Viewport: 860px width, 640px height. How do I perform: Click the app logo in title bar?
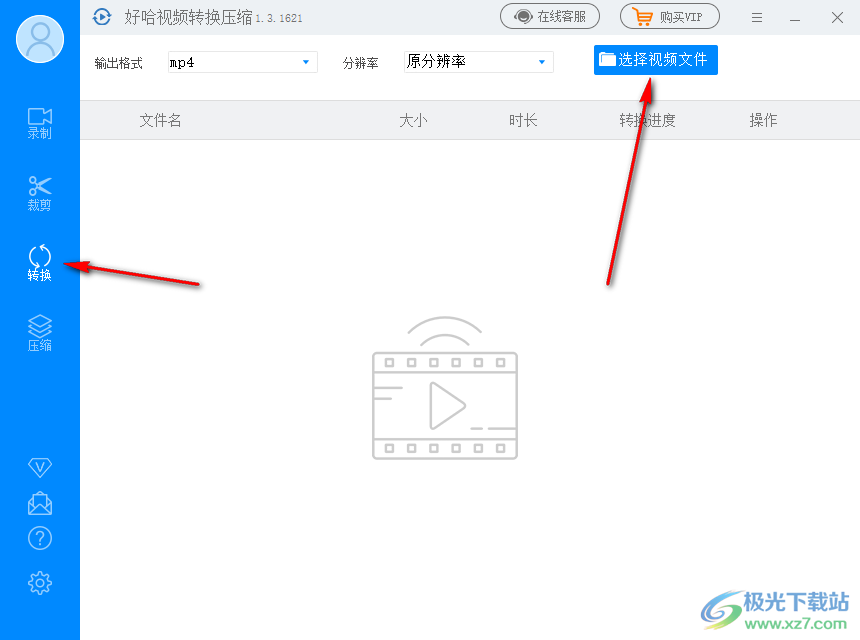tap(102, 17)
